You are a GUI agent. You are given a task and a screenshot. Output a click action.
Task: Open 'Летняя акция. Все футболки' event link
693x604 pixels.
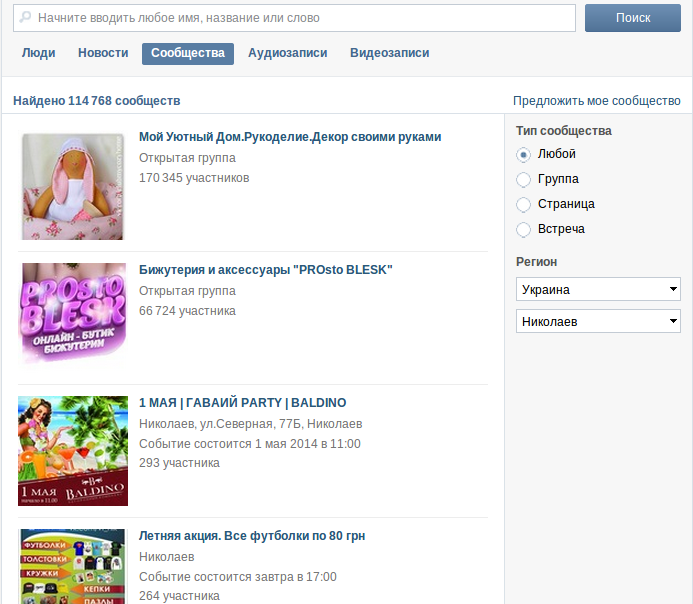[252, 536]
